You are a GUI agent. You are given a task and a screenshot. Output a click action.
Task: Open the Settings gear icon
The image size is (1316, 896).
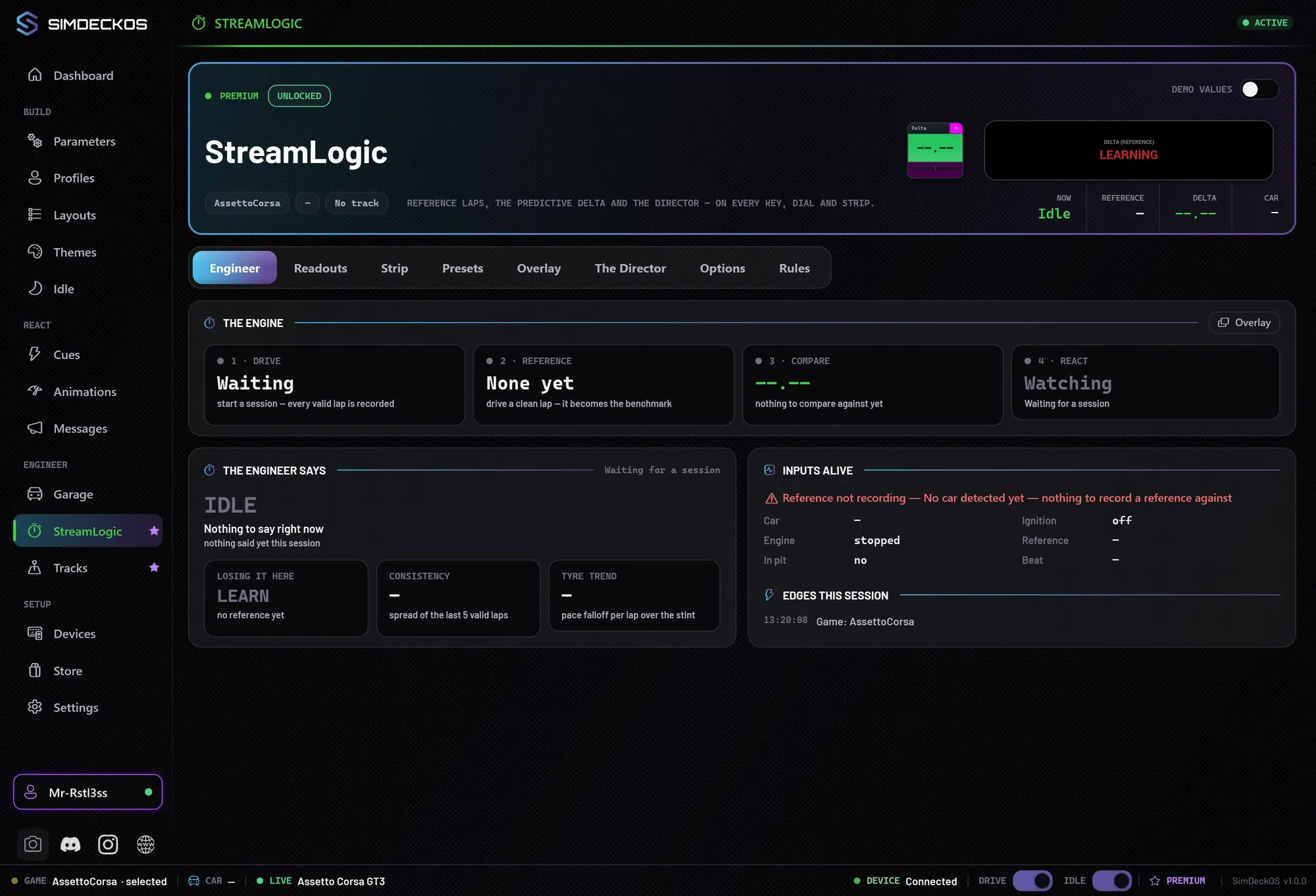point(35,707)
